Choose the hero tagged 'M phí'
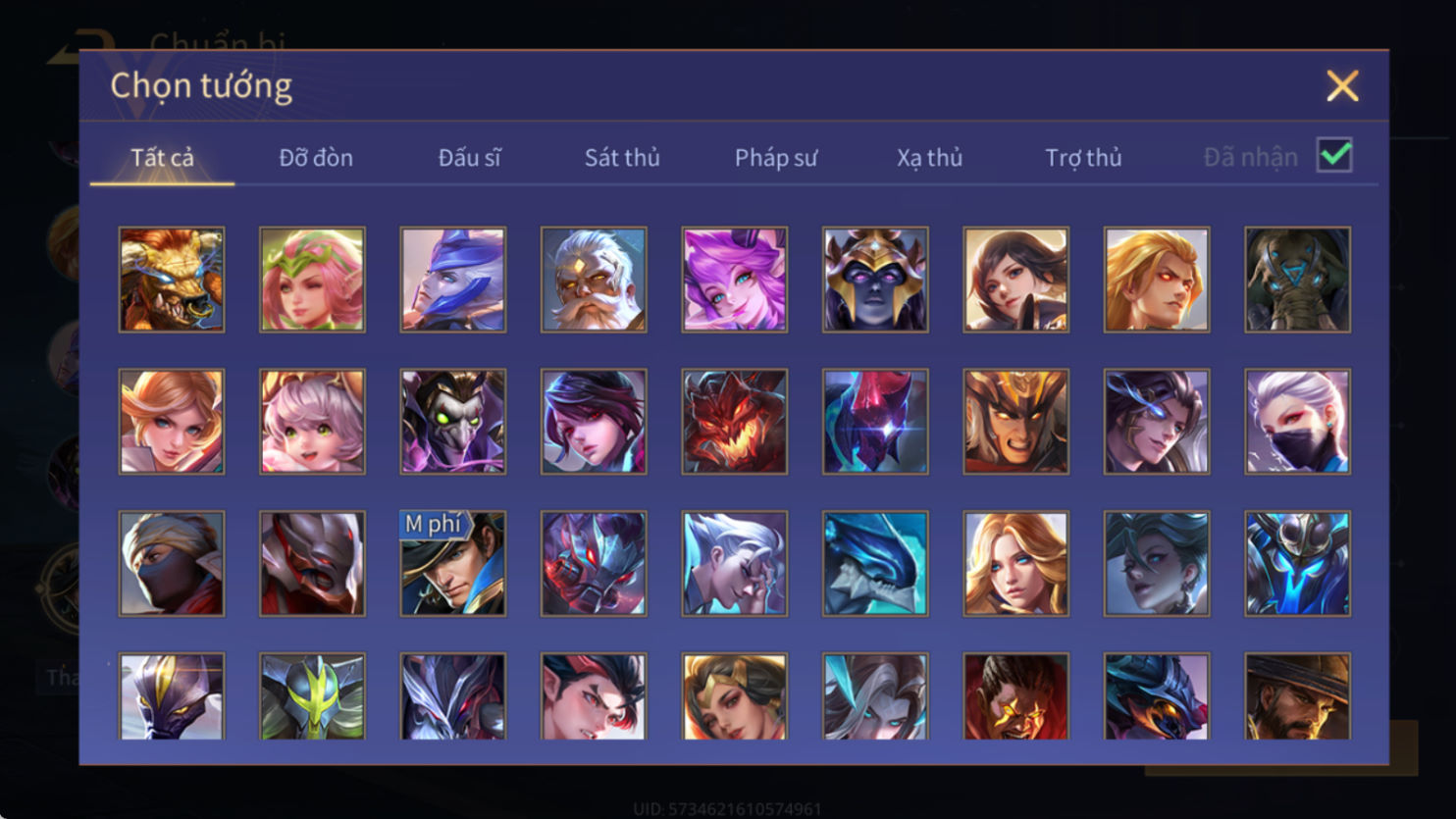Viewport: 1456px width, 819px height. pos(452,564)
